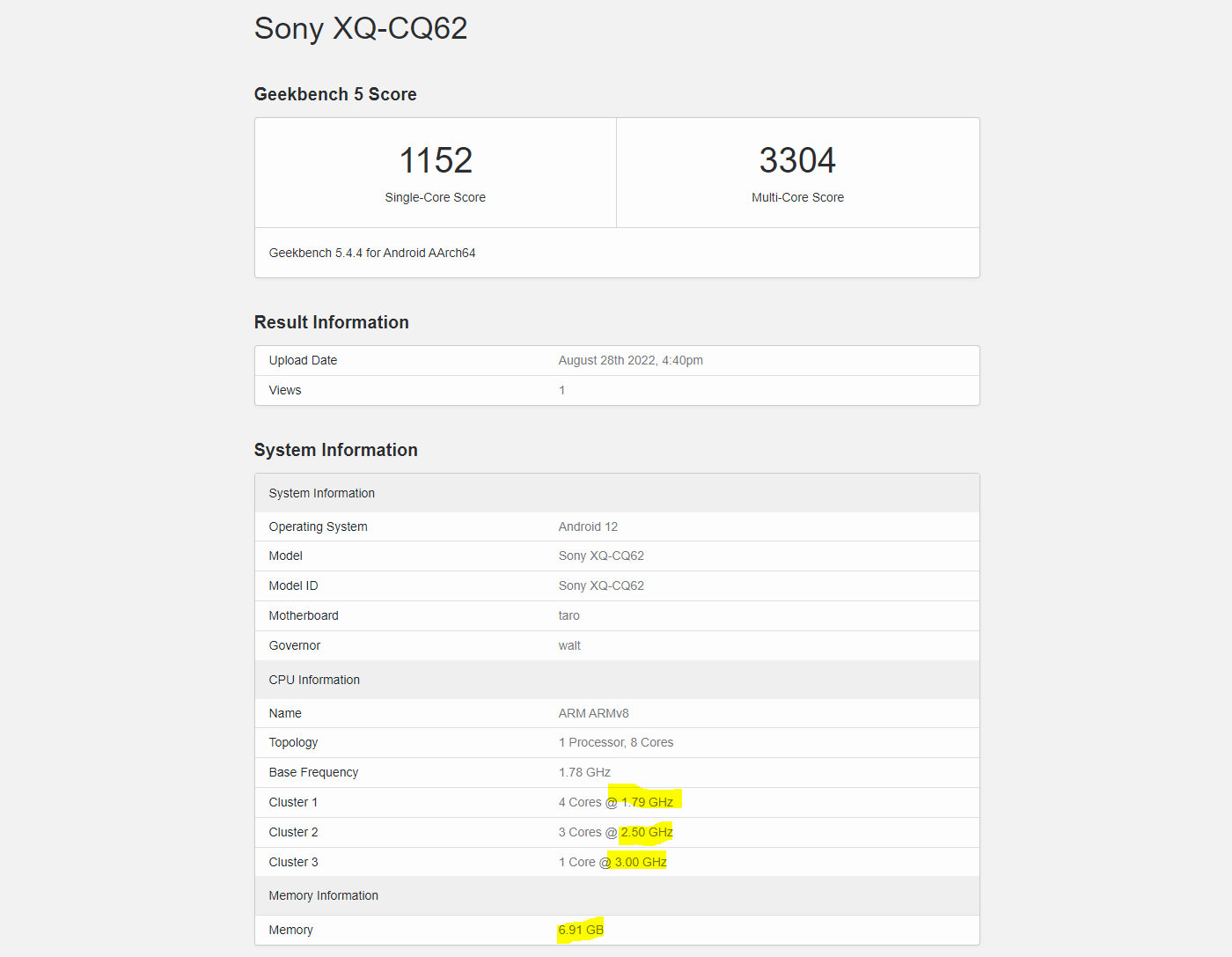Click the highlighted Cluster 2 frequency 2.50 GHz
Viewport: 1232px width, 957px height.
(x=647, y=832)
